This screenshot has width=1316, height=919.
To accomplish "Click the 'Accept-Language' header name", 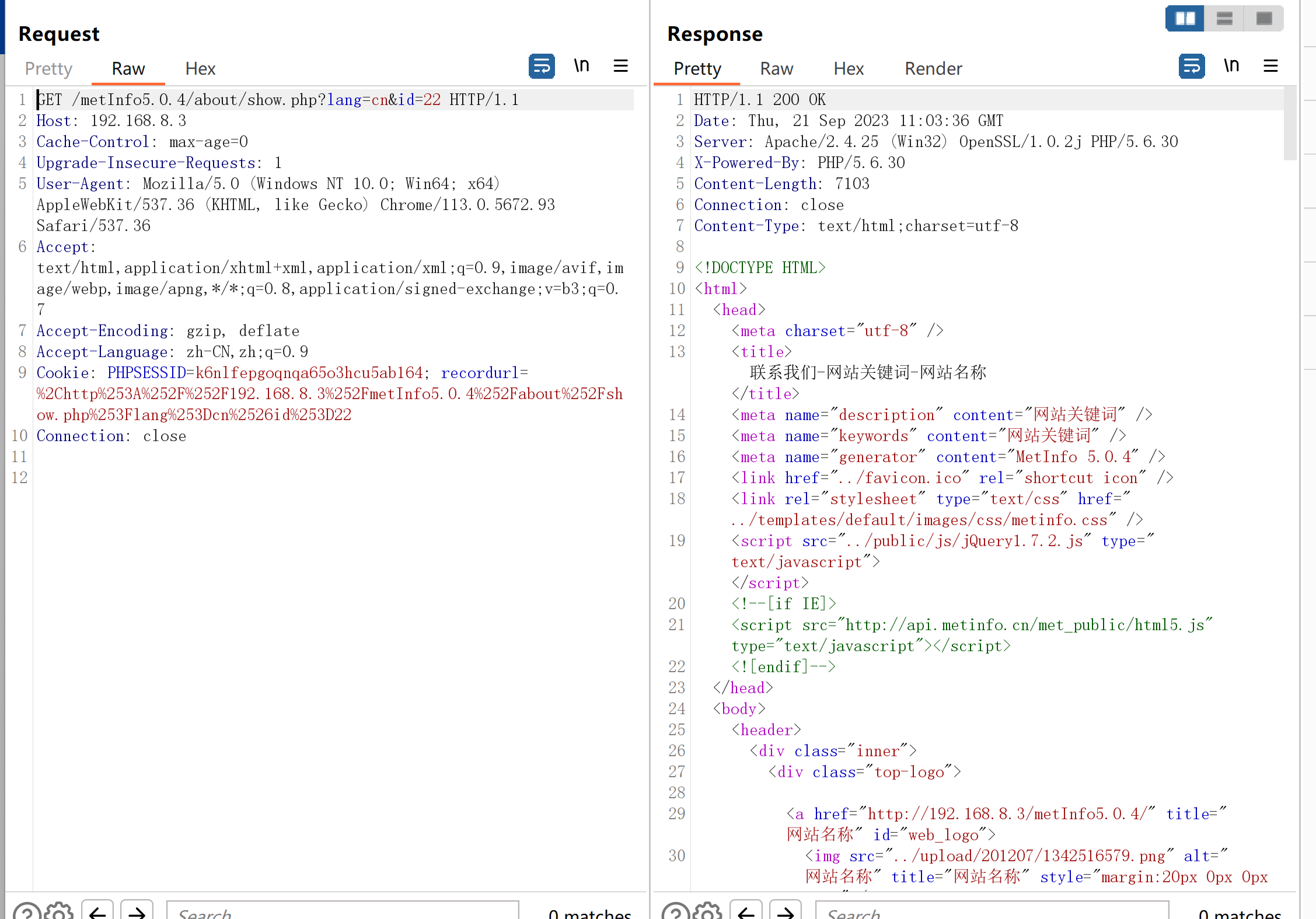I will coord(102,352).
